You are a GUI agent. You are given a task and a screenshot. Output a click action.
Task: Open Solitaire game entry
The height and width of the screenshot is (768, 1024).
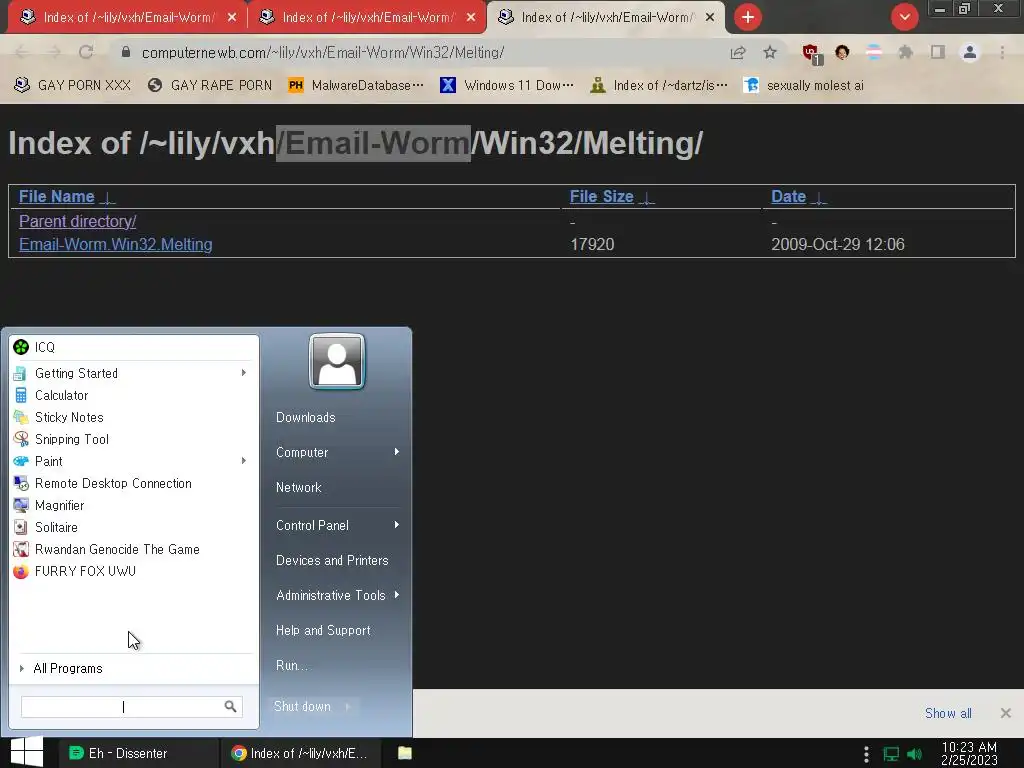click(x=134, y=527)
